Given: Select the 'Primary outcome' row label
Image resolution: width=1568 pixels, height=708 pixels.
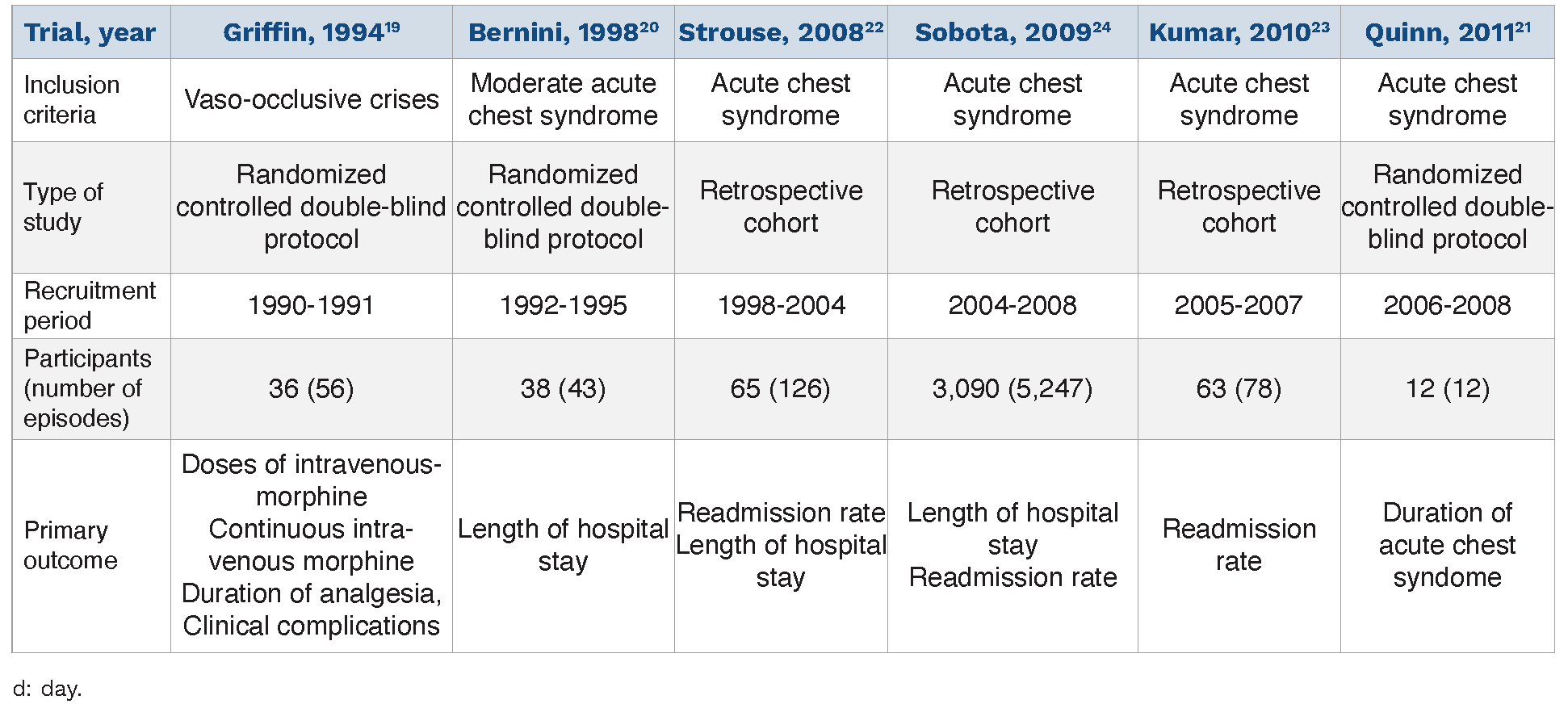Looking at the screenshot, I should [x=70, y=545].
